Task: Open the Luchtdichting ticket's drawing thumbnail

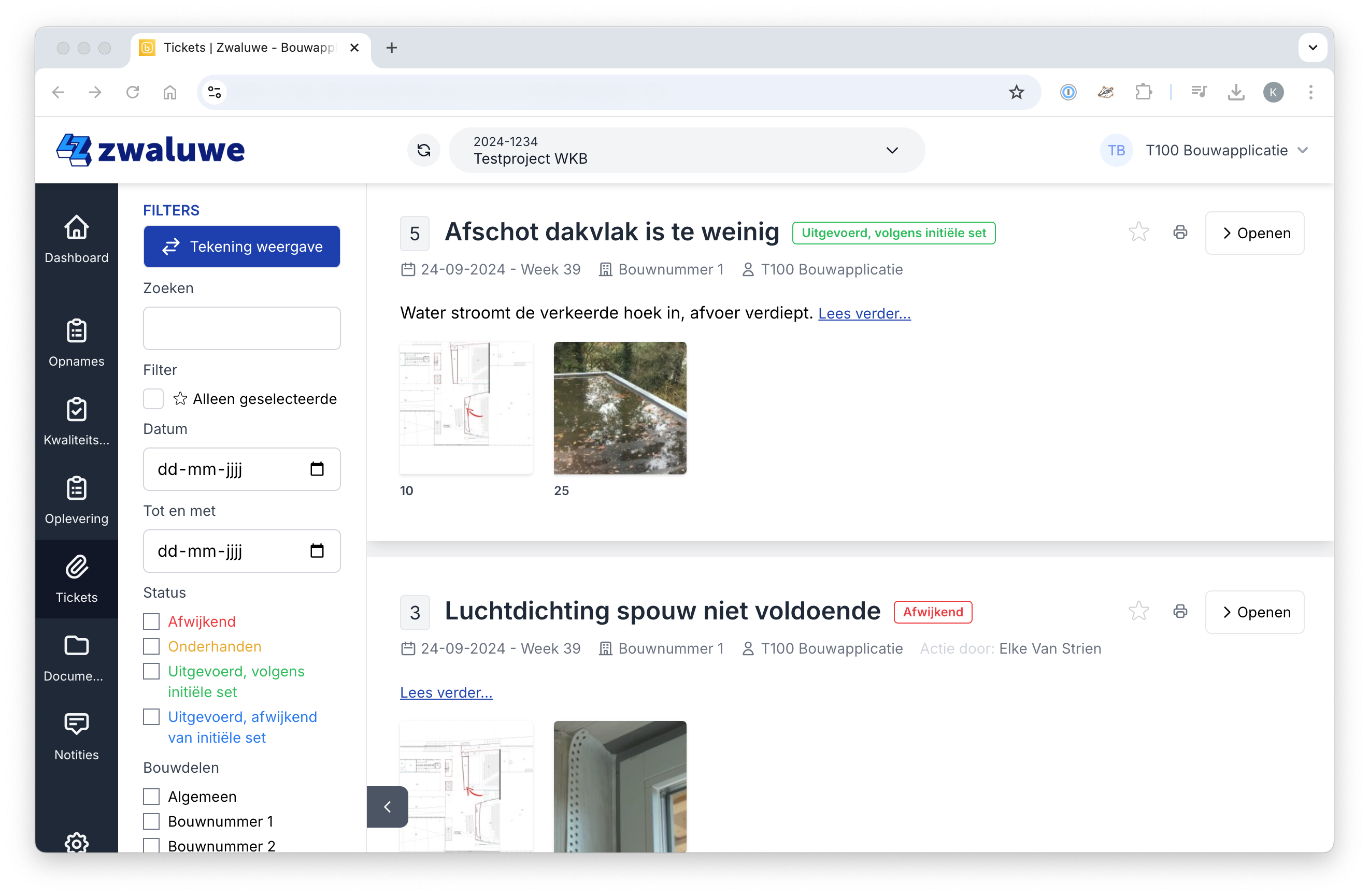Action: coord(466,786)
